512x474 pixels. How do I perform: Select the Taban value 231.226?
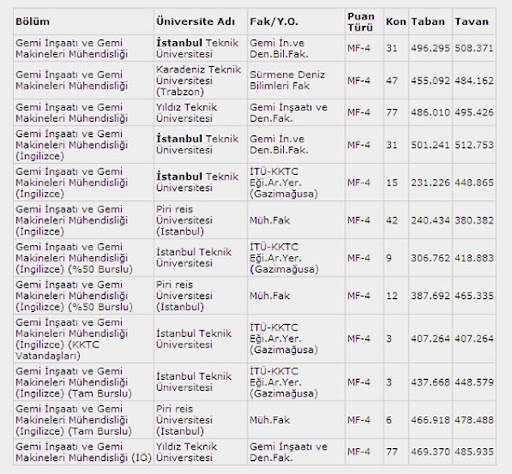(x=430, y=183)
